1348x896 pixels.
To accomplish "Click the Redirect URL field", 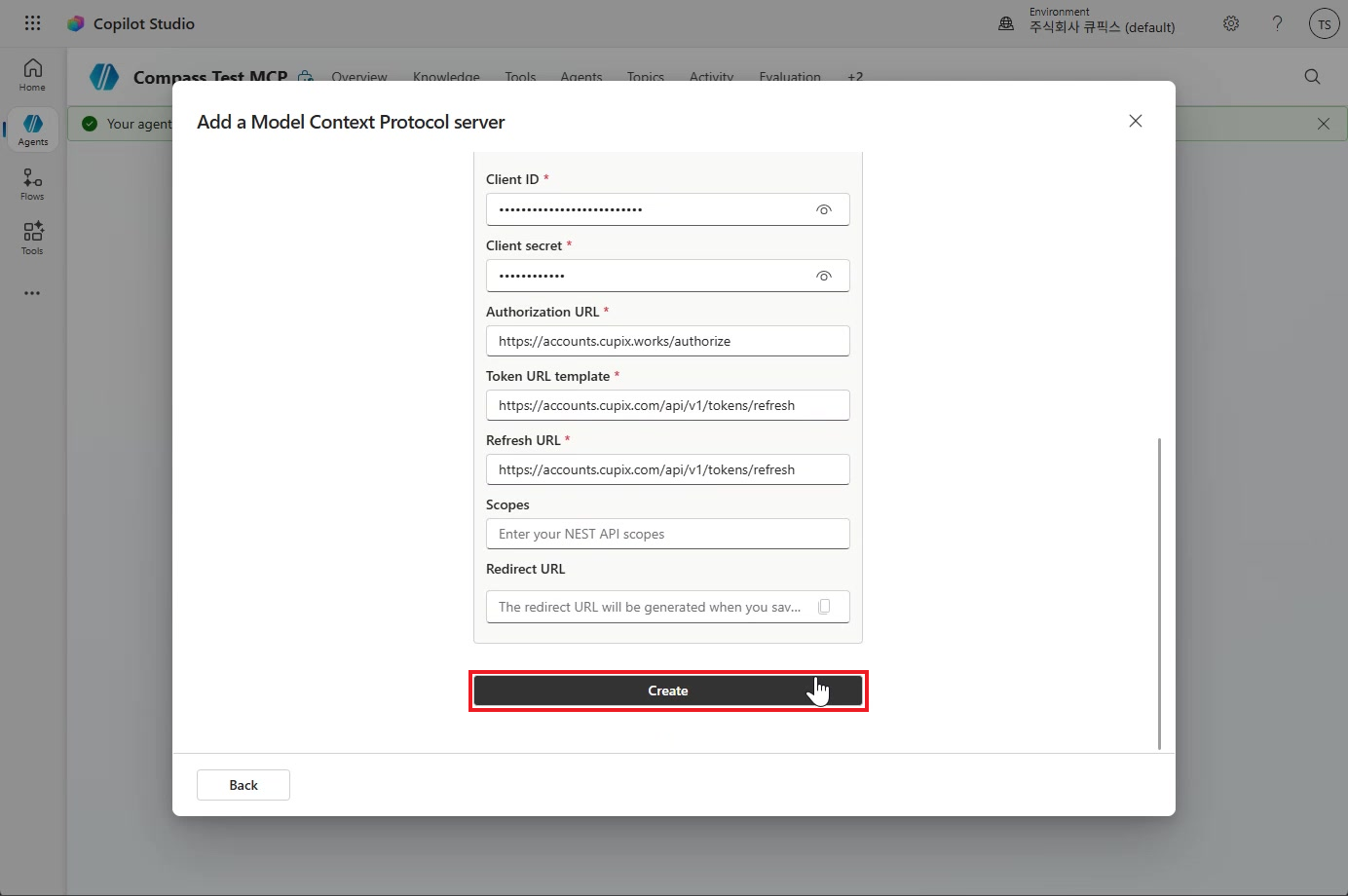I will (x=667, y=607).
